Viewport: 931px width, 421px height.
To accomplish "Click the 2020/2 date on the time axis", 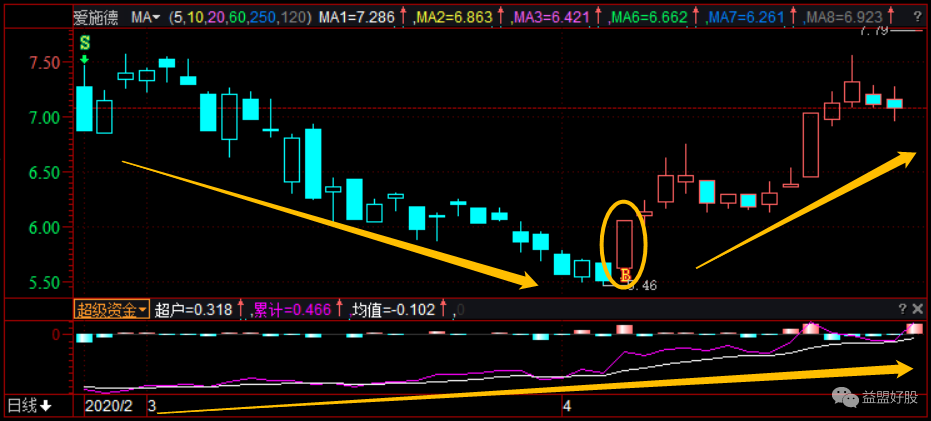I will [x=108, y=406].
